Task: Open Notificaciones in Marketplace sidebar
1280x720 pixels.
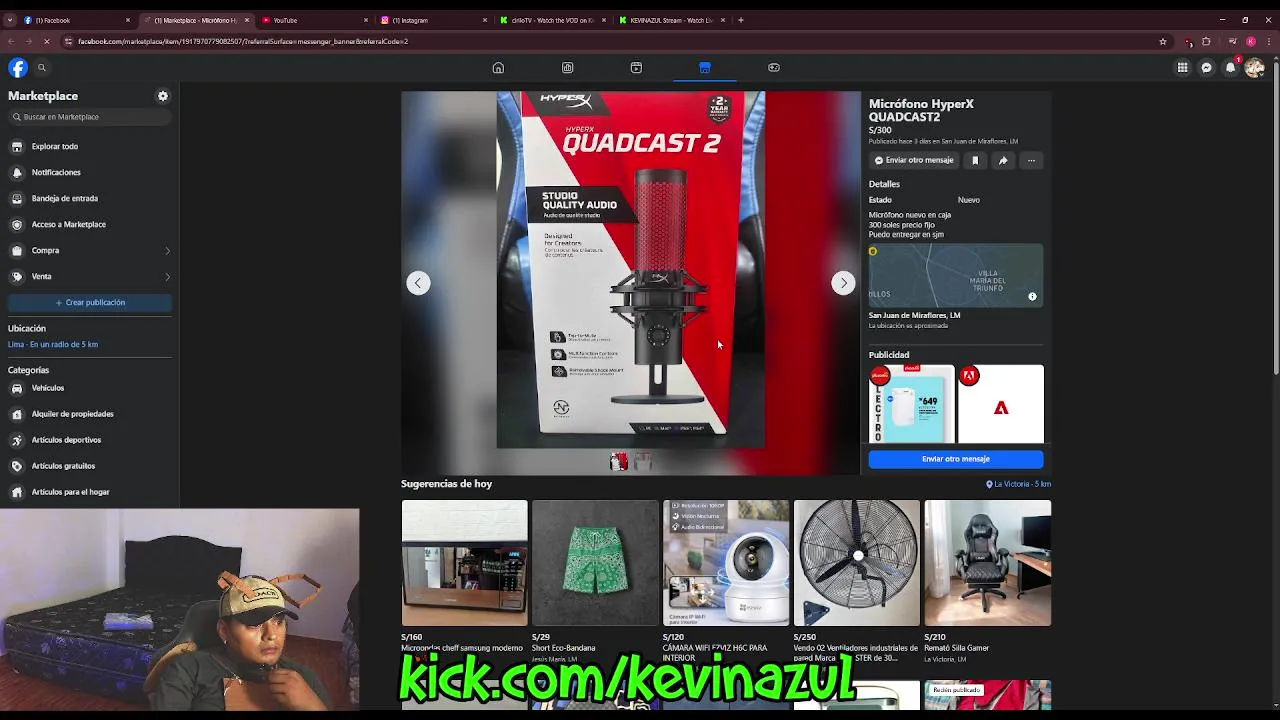Action: pyautogui.click(x=90, y=172)
